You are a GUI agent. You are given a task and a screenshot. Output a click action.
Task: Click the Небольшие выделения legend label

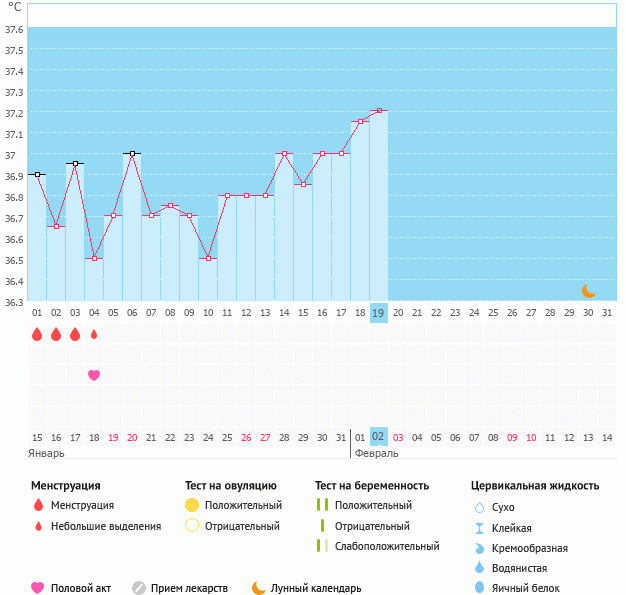[x=106, y=526]
